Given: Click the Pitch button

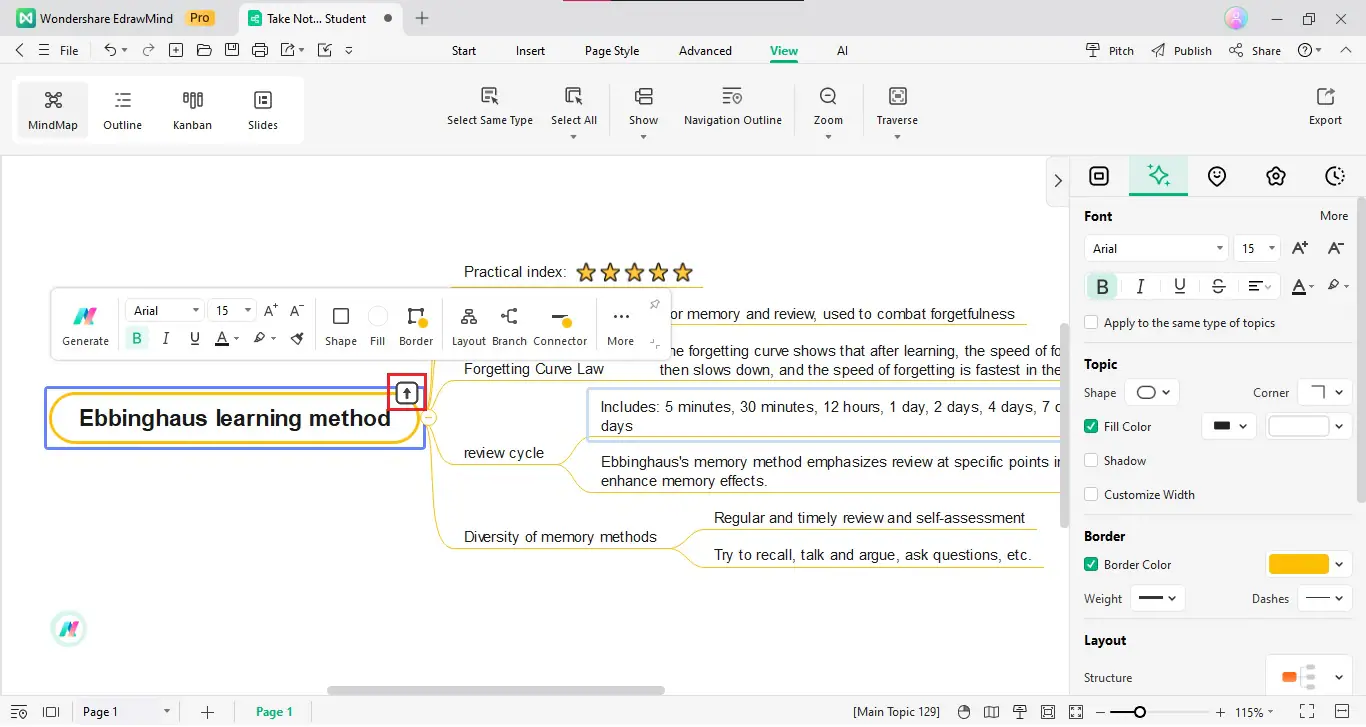Looking at the screenshot, I should click(1110, 51).
